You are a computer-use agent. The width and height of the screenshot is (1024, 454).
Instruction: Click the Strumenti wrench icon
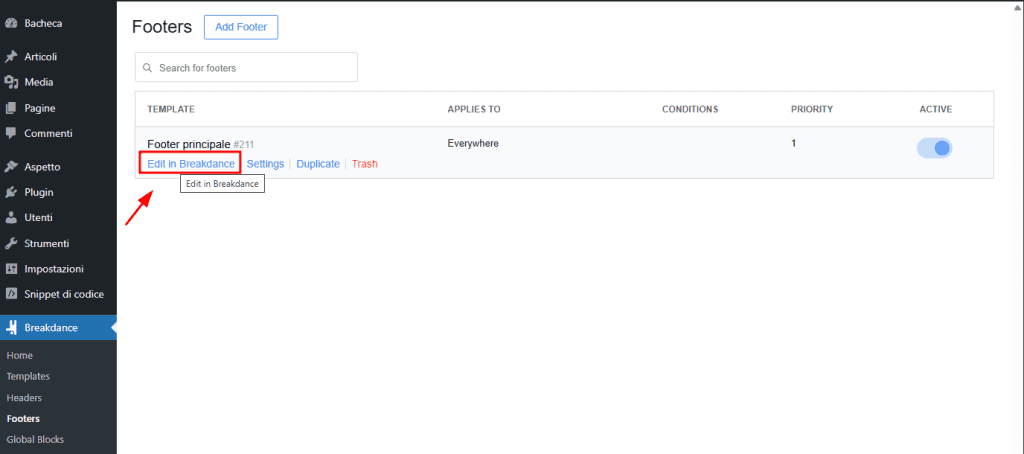pos(10,243)
